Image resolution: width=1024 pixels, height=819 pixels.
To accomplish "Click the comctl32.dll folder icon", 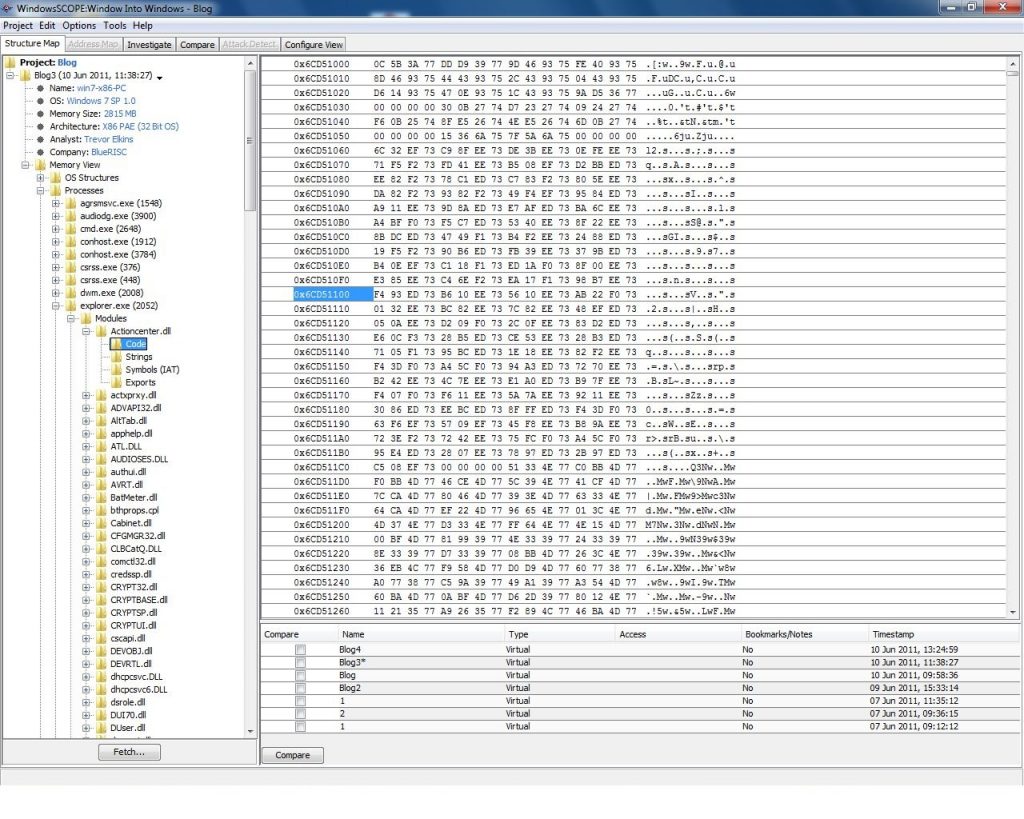I will coord(101,562).
